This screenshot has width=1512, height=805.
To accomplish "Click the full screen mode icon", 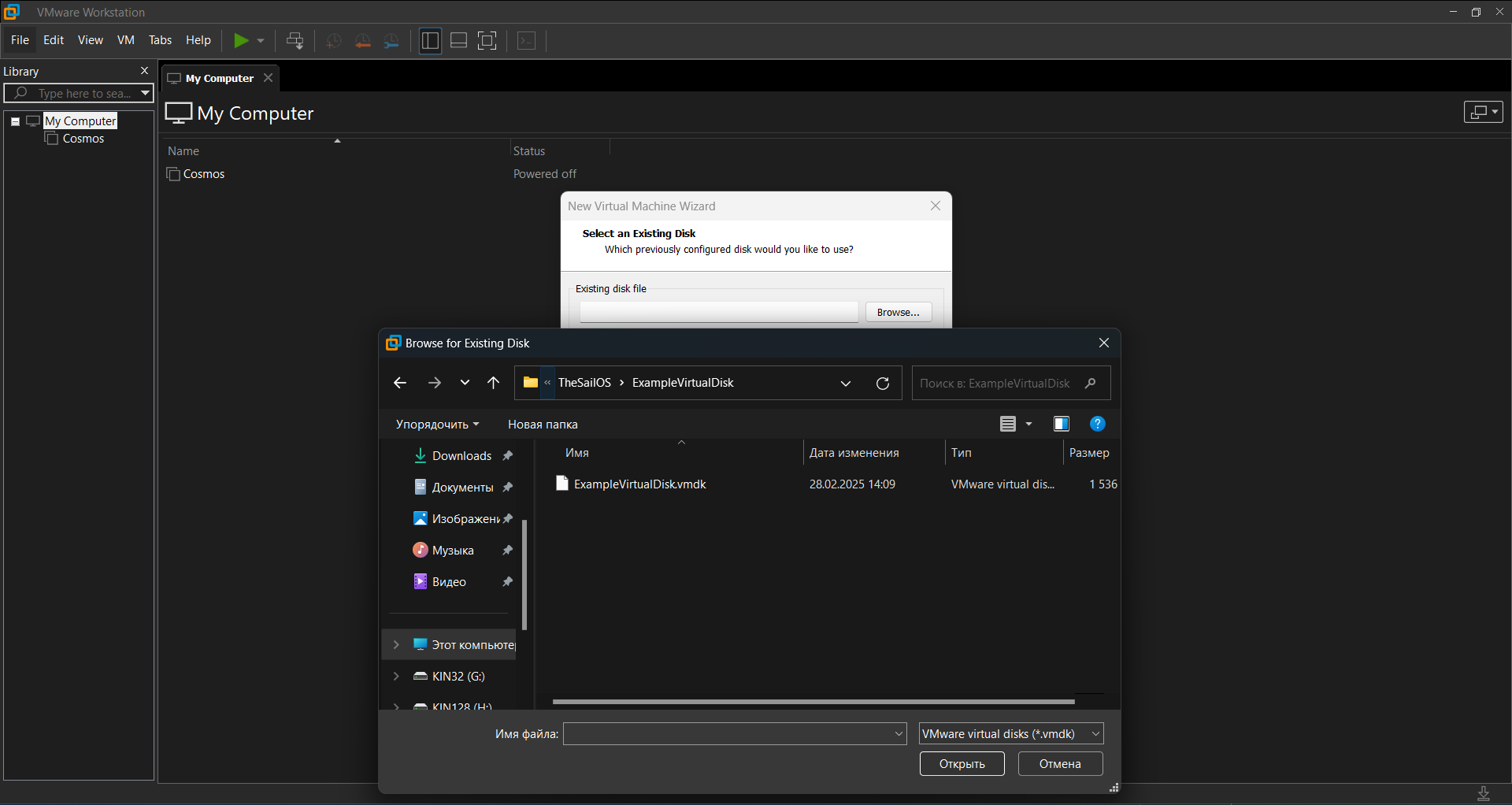I will [x=487, y=41].
